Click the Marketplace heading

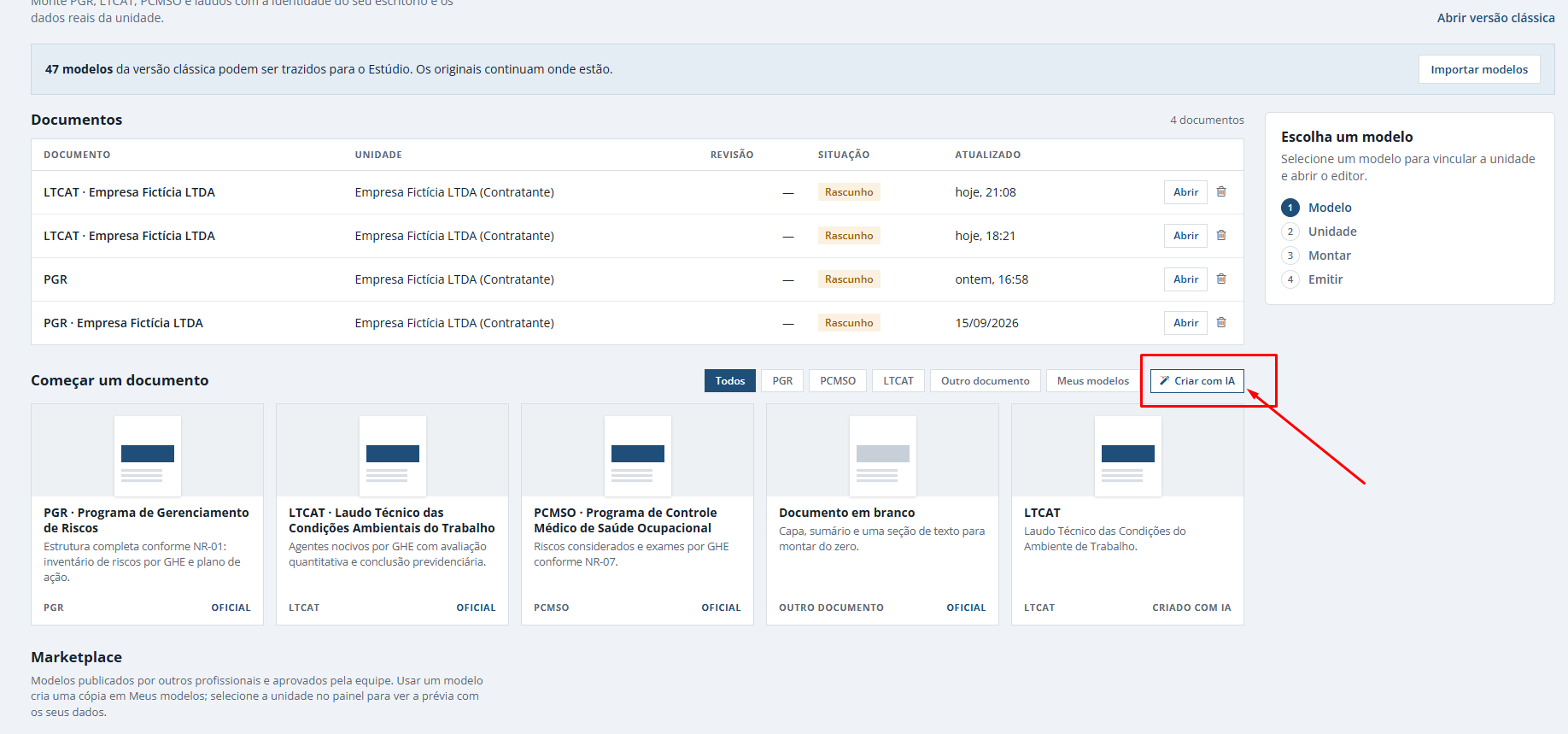[x=77, y=657]
